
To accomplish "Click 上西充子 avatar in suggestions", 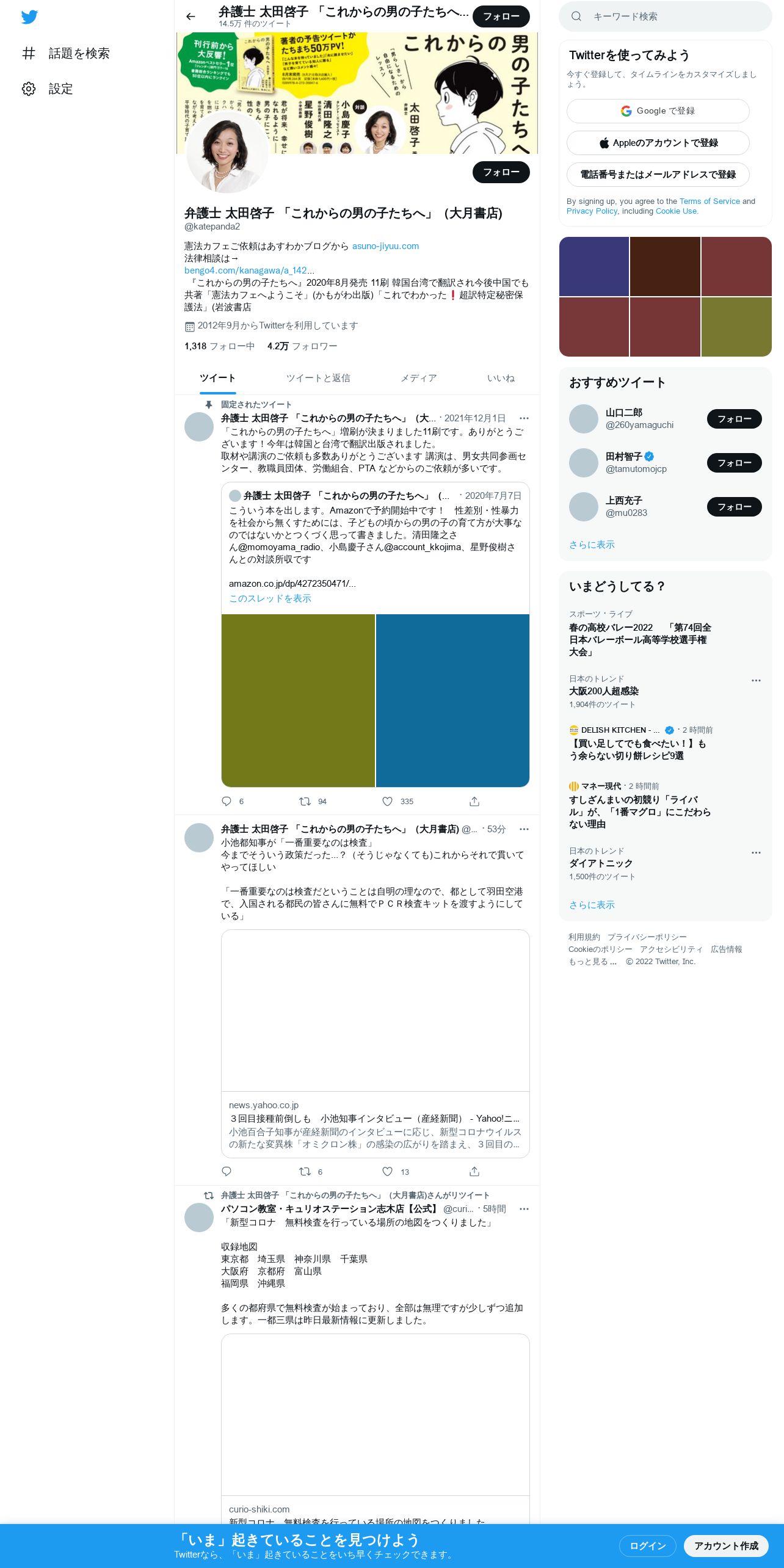I will [x=584, y=507].
